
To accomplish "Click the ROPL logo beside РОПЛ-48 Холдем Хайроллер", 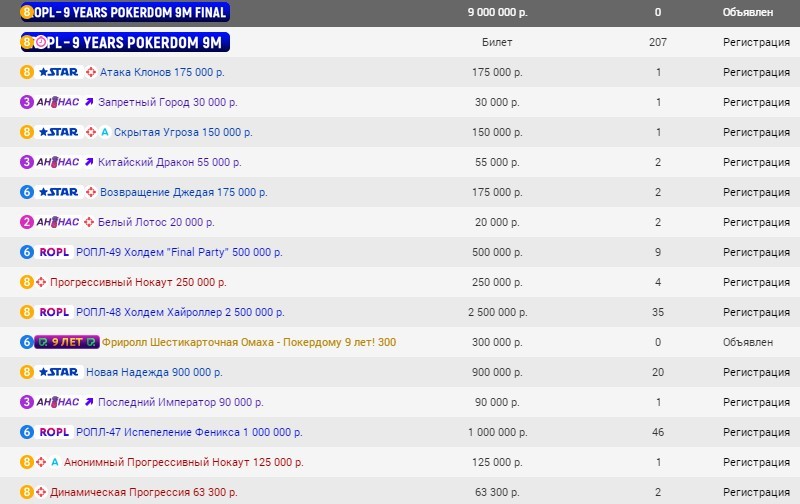I will pos(54,312).
